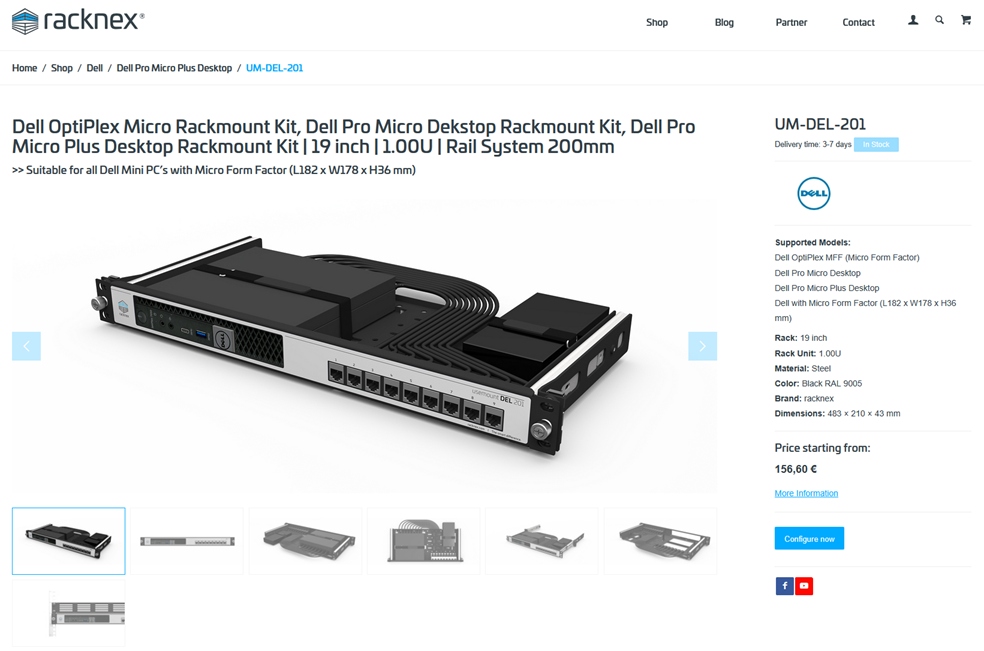
Task: Follow the More Information link
Action: tap(806, 493)
